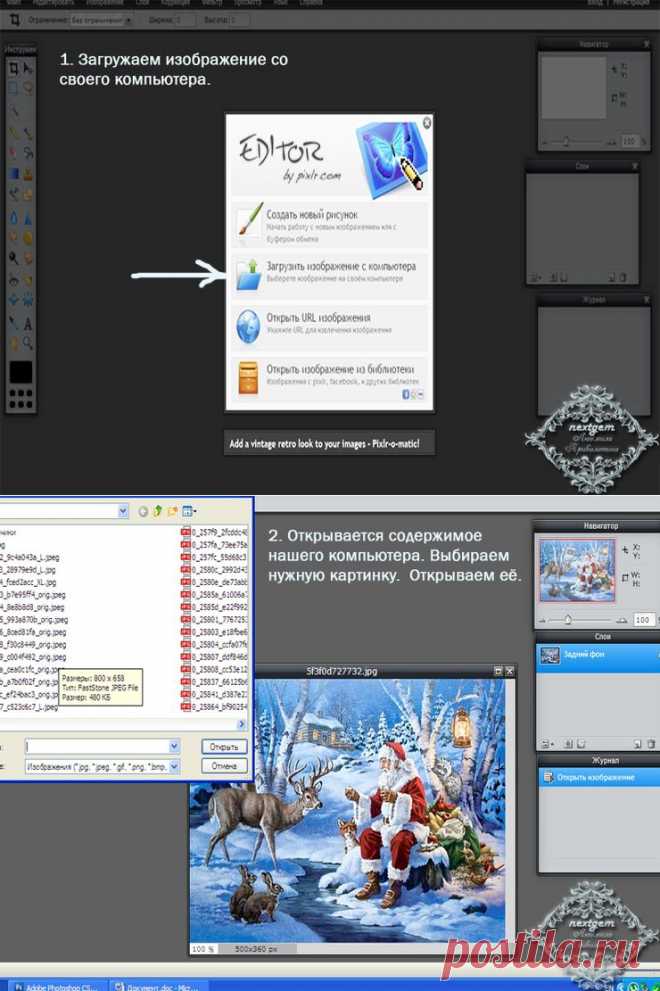Open the Pixlr-o-matic vintage retro banner

(x=329, y=443)
